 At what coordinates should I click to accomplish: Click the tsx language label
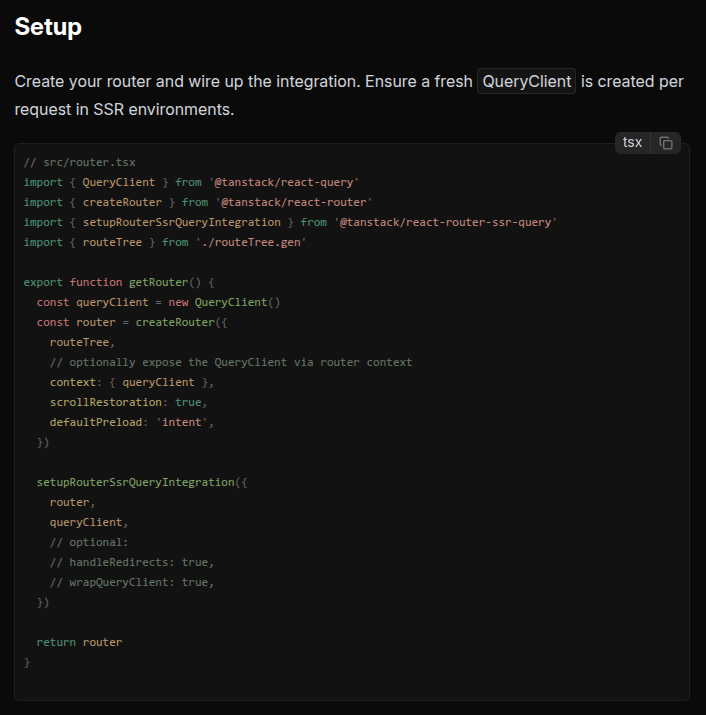coord(632,143)
